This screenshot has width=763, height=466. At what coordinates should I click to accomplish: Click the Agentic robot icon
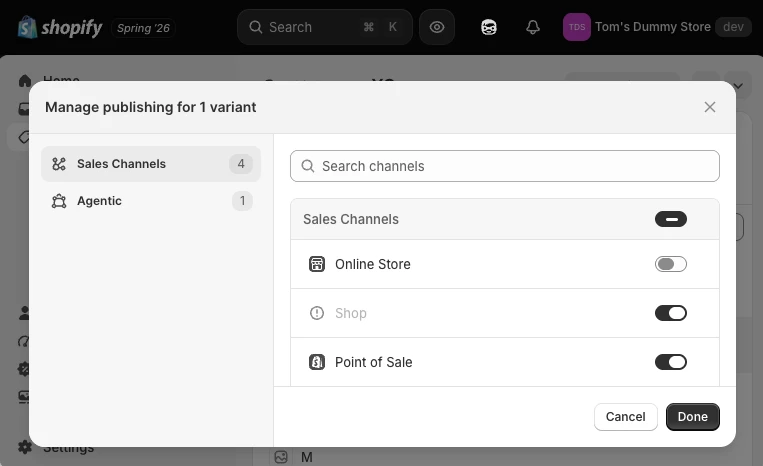click(x=59, y=201)
